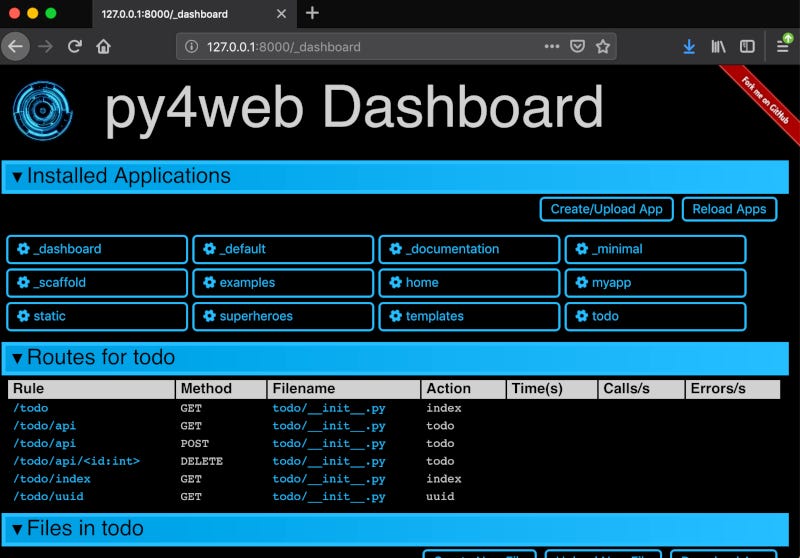
Task: Open Fork me on GitHub ribbon
Action: point(764,100)
